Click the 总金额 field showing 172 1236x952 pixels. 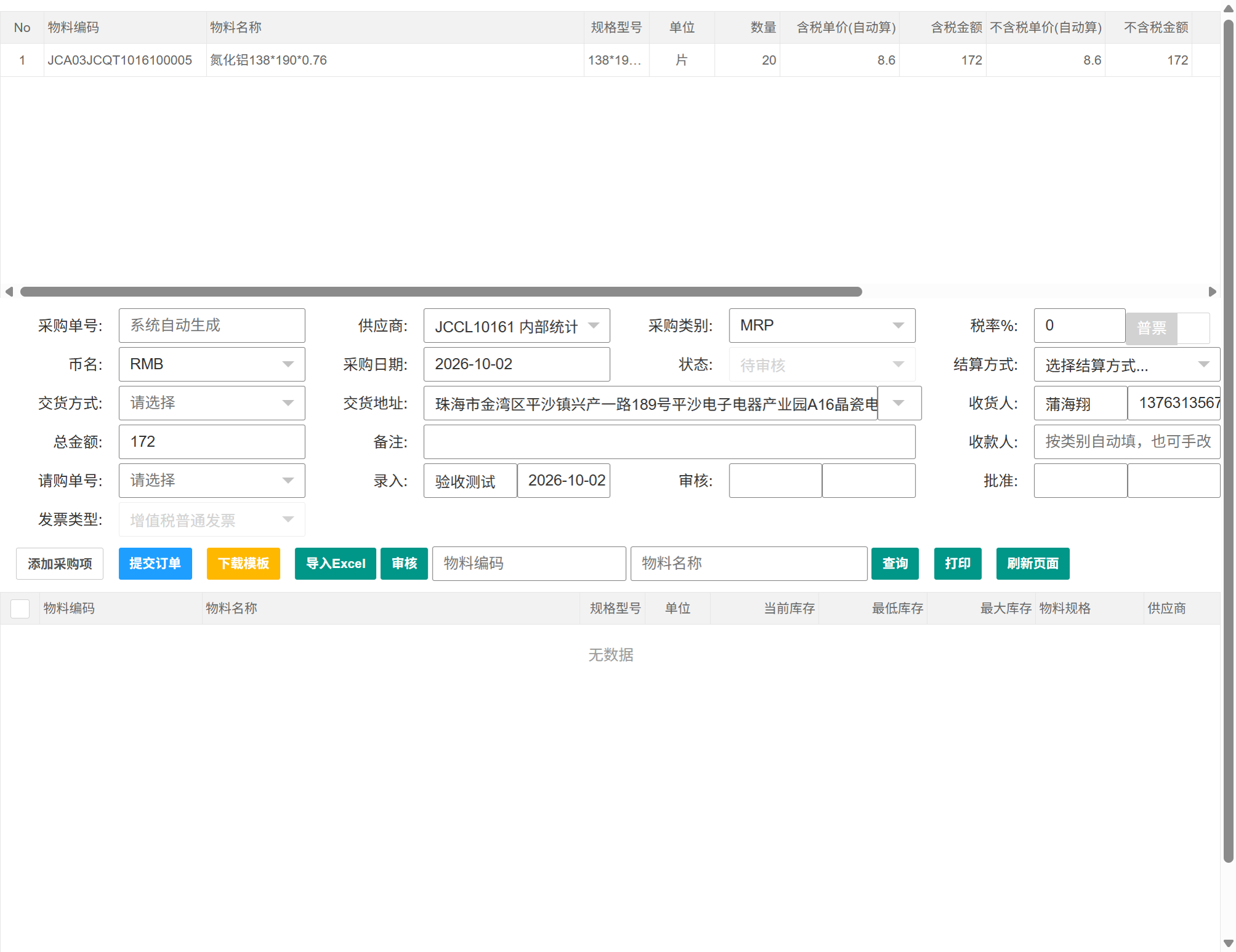point(212,442)
